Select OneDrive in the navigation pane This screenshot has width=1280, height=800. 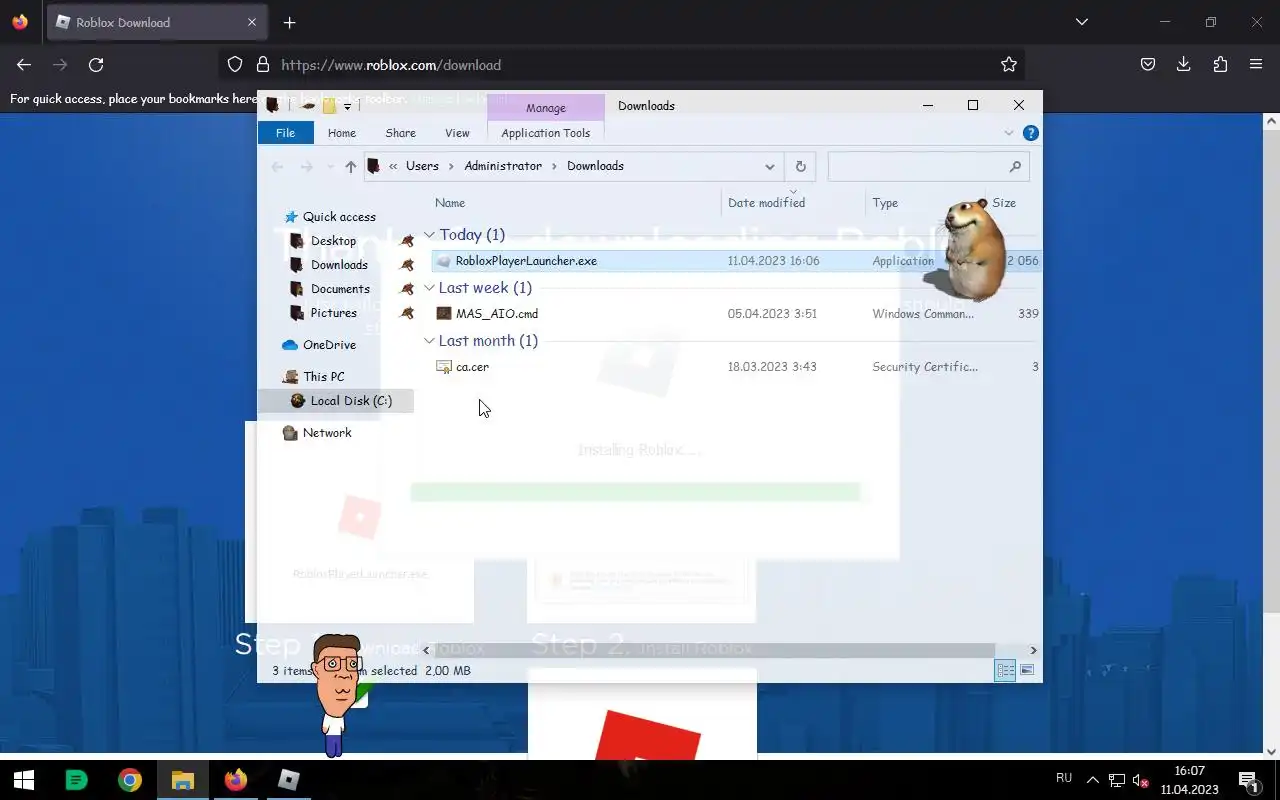coord(329,345)
